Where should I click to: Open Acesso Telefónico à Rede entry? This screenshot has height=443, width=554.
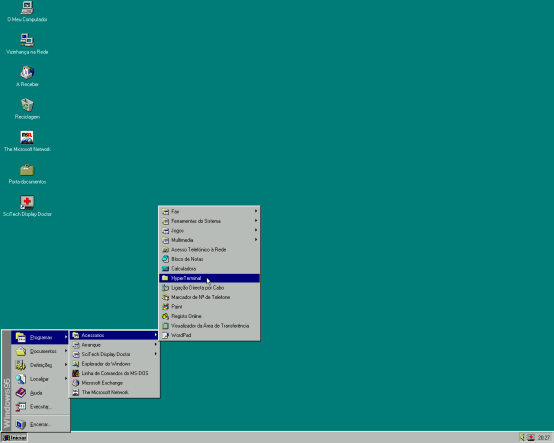click(x=209, y=249)
